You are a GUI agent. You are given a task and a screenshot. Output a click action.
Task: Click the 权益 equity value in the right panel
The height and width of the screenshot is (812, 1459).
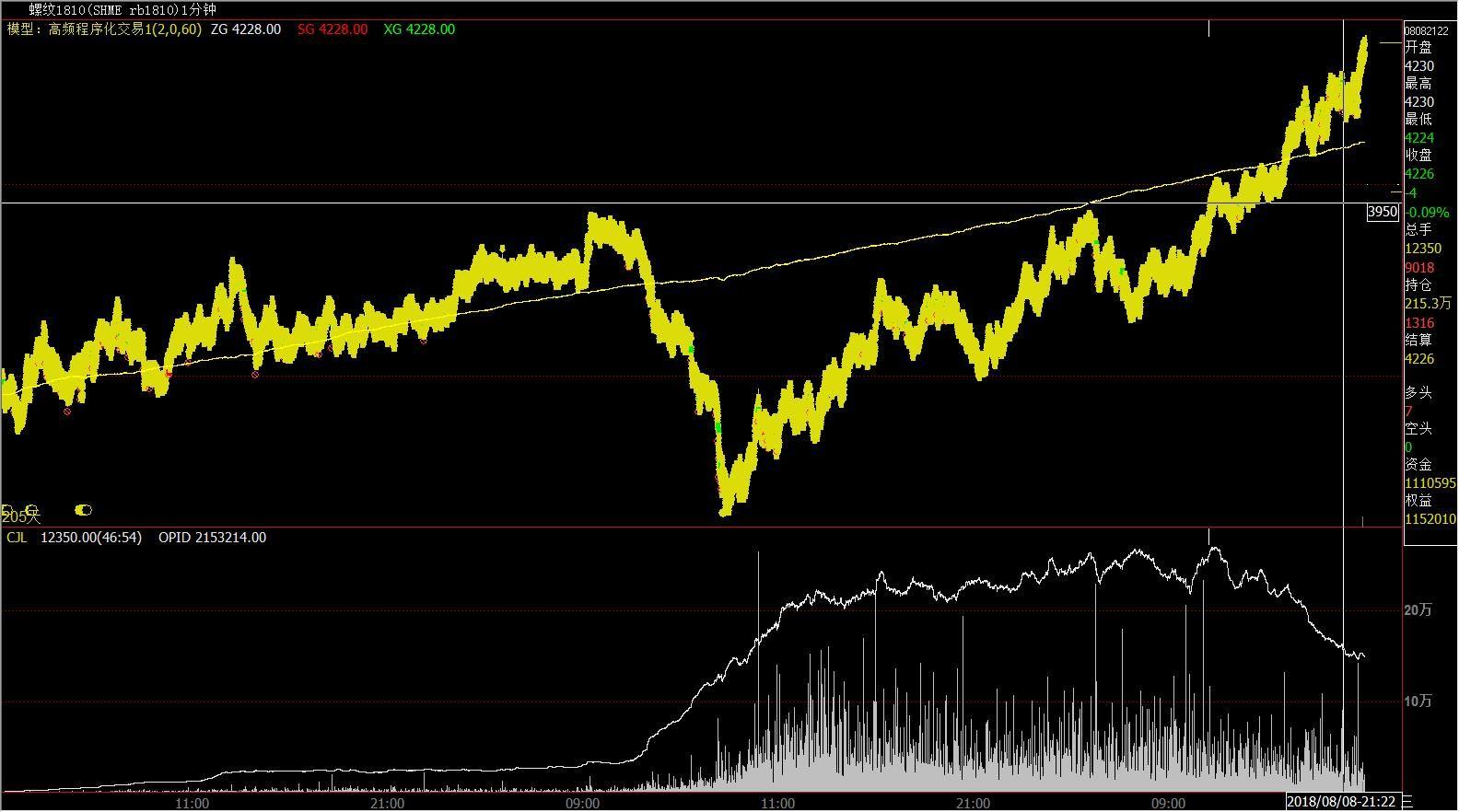pos(1430,519)
